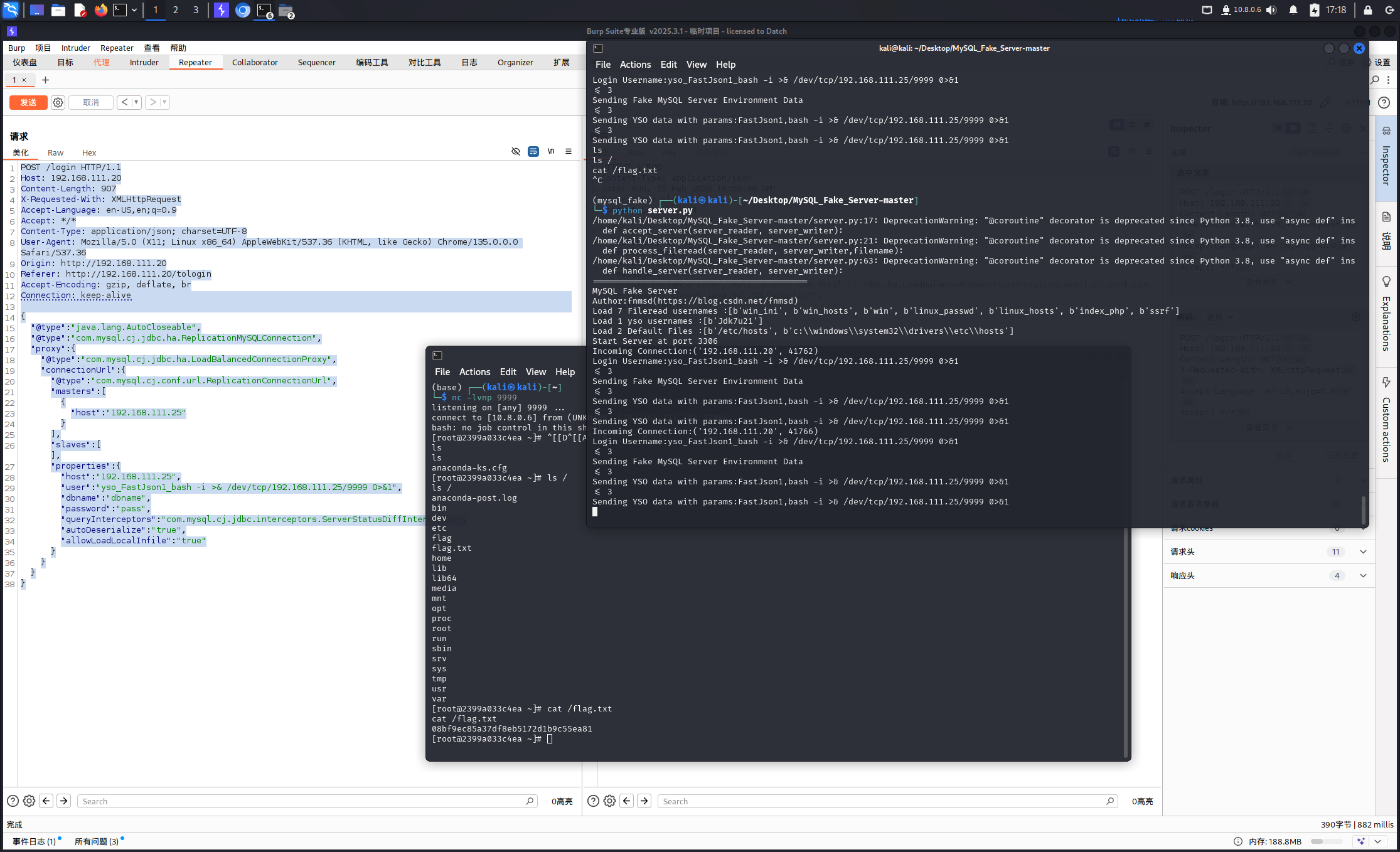
Task: Add a new Repeater tab with plus
Action: (x=45, y=80)
